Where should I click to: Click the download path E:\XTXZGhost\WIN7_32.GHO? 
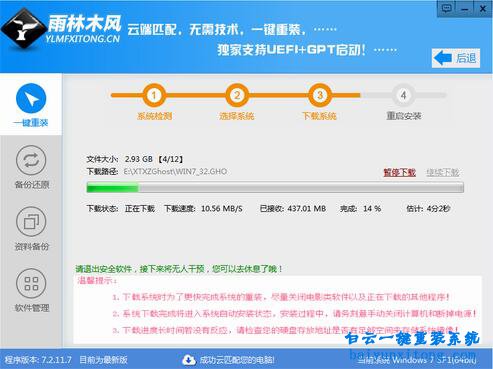[x=175, y=172]
